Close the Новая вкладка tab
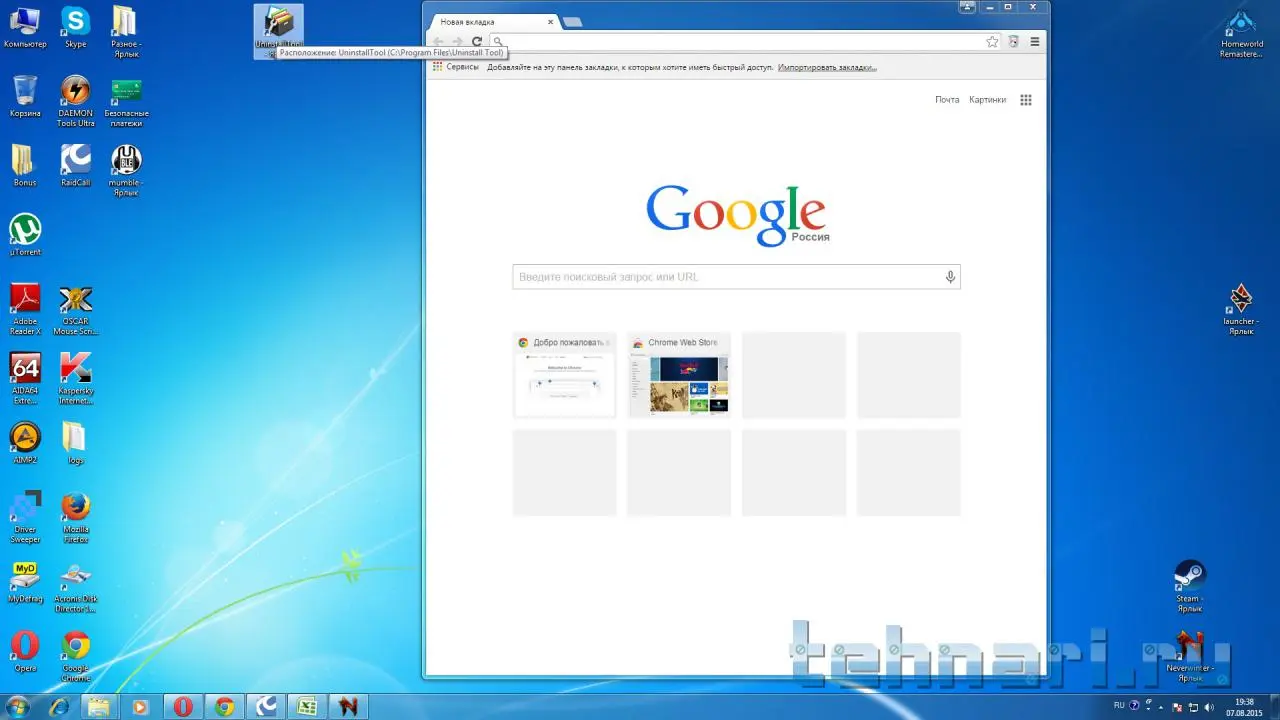The width and height of the screenshot is (1280, 720). tap(550, 22)
